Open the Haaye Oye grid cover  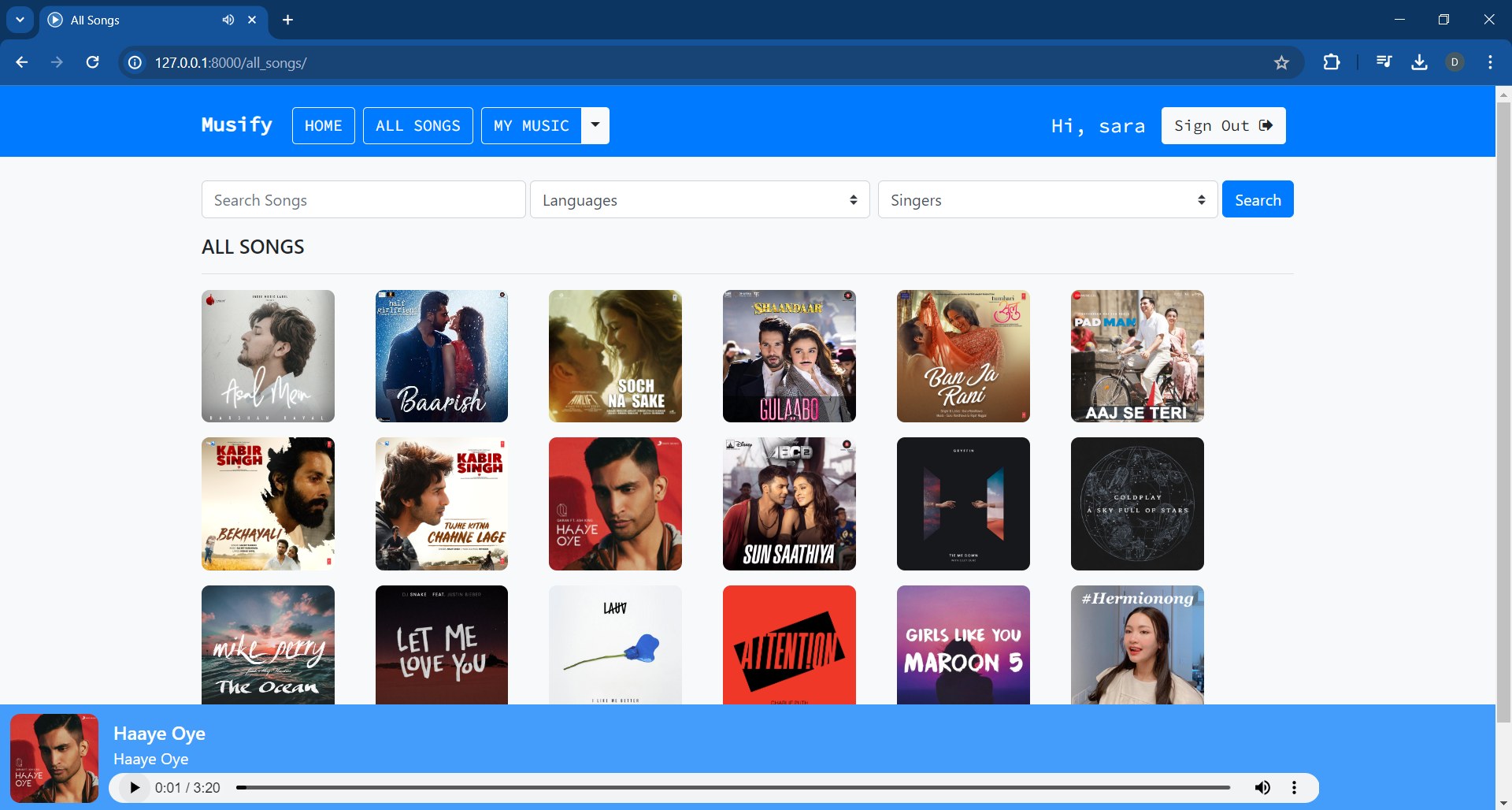pyautogui.click(x=615, y=503)
